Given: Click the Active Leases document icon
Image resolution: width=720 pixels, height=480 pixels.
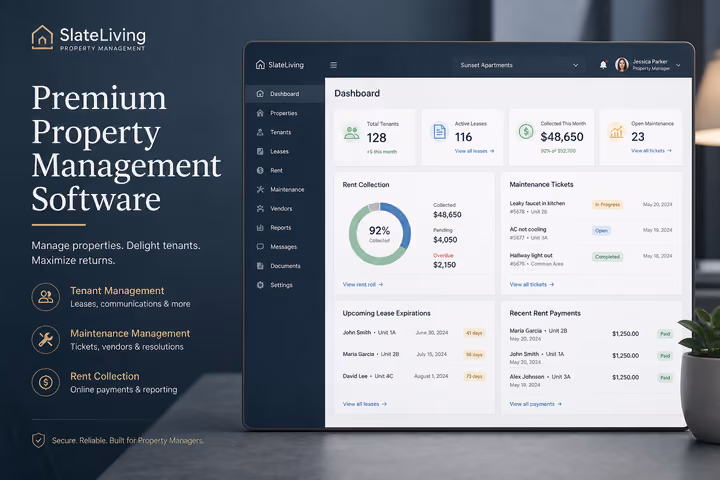Looking at the screenshot, I should point(439,132).
